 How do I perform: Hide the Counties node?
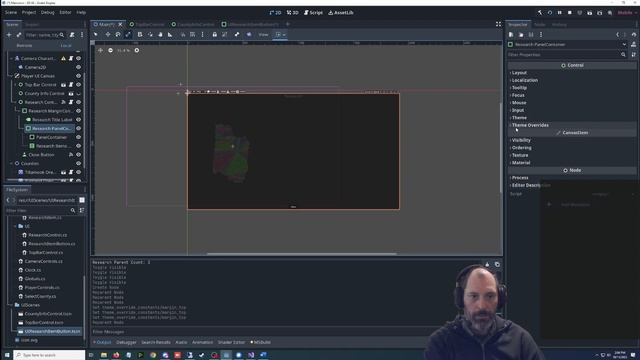click(78, 164)
